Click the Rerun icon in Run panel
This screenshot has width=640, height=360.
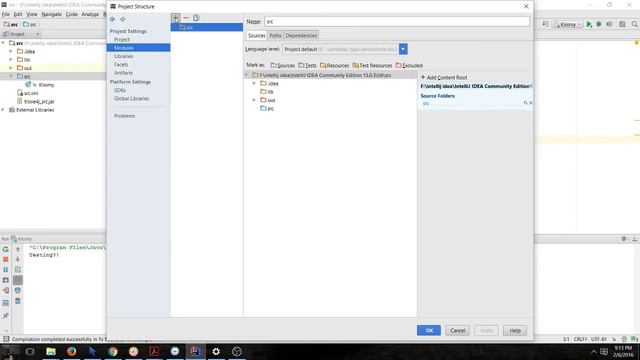(6, 249)
